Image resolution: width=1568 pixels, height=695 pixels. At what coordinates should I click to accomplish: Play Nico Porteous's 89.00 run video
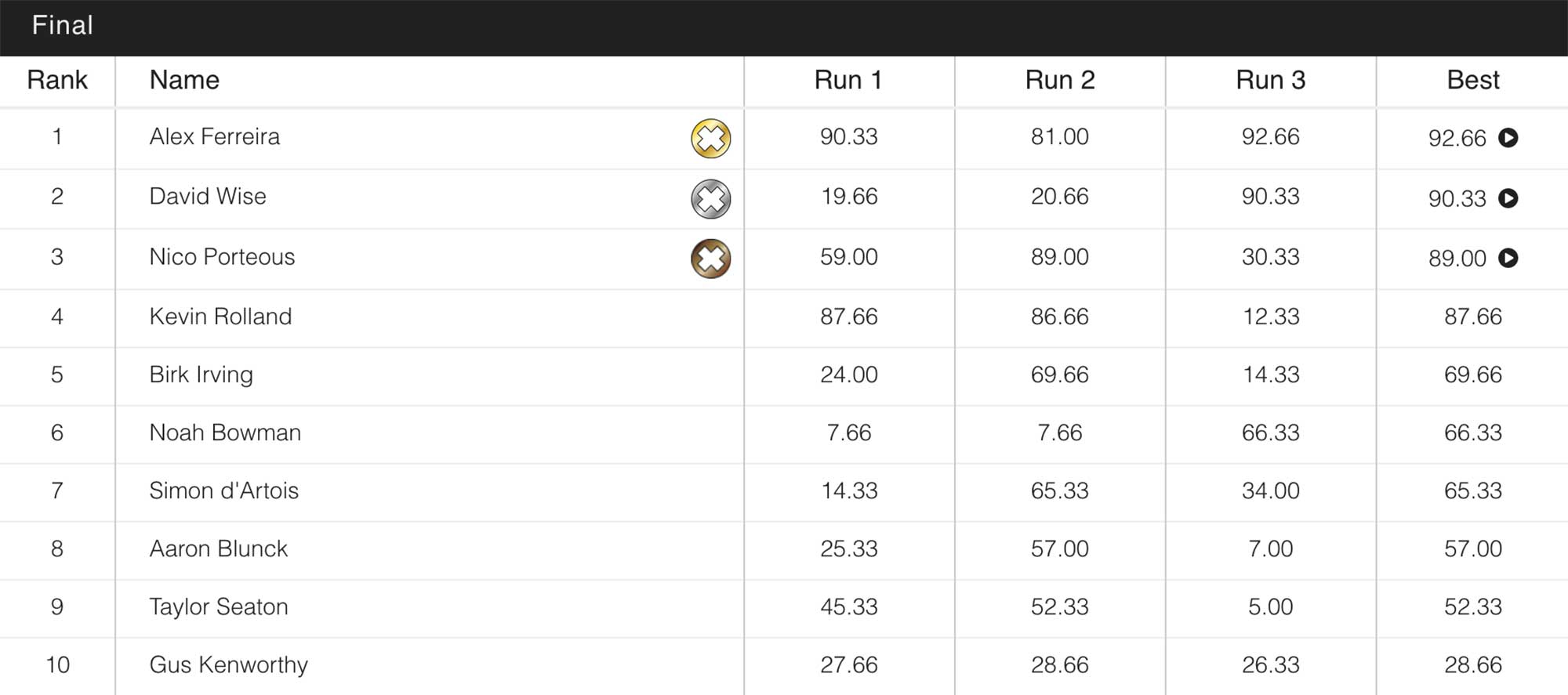1508,258
